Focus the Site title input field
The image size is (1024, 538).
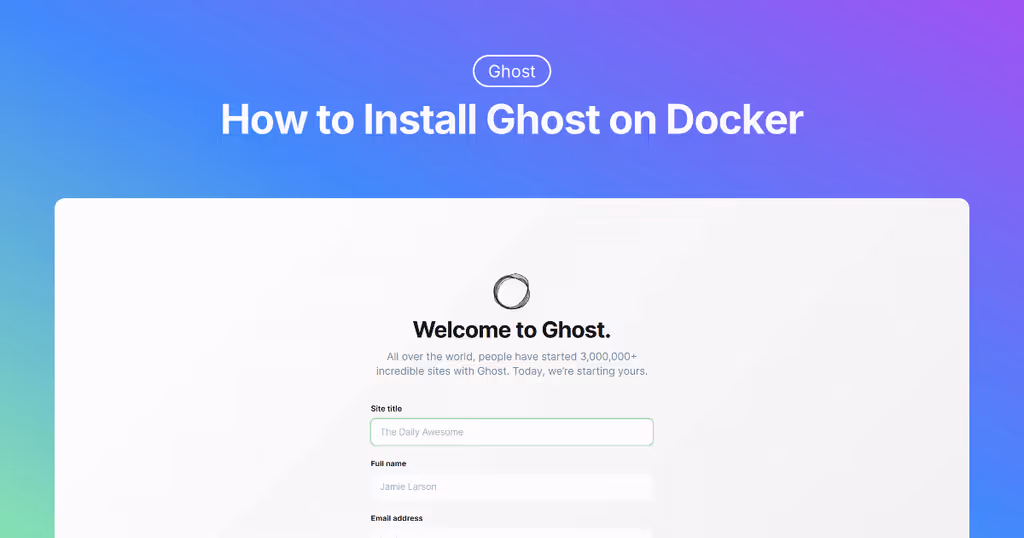click(511, 432)
